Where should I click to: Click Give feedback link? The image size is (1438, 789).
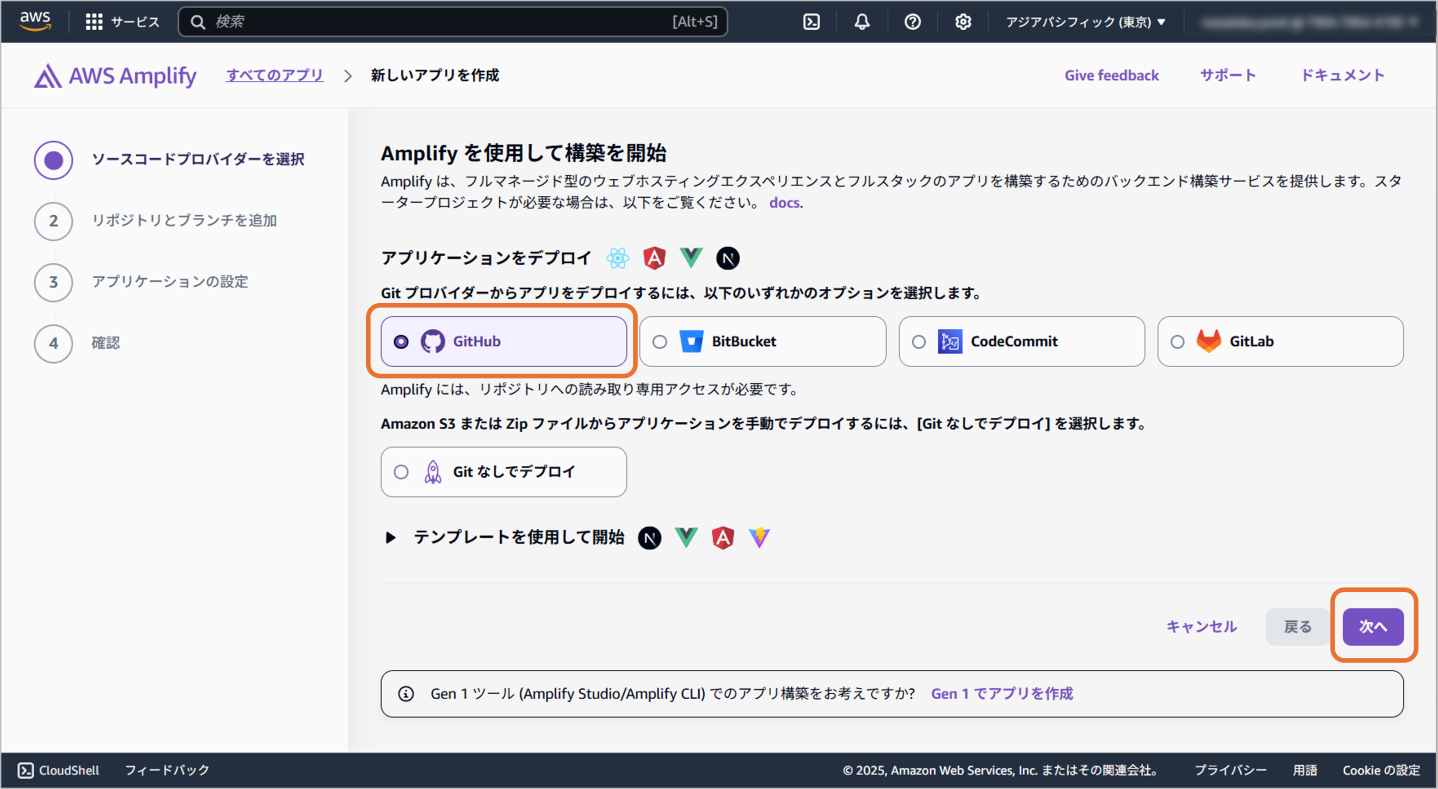1112,75
